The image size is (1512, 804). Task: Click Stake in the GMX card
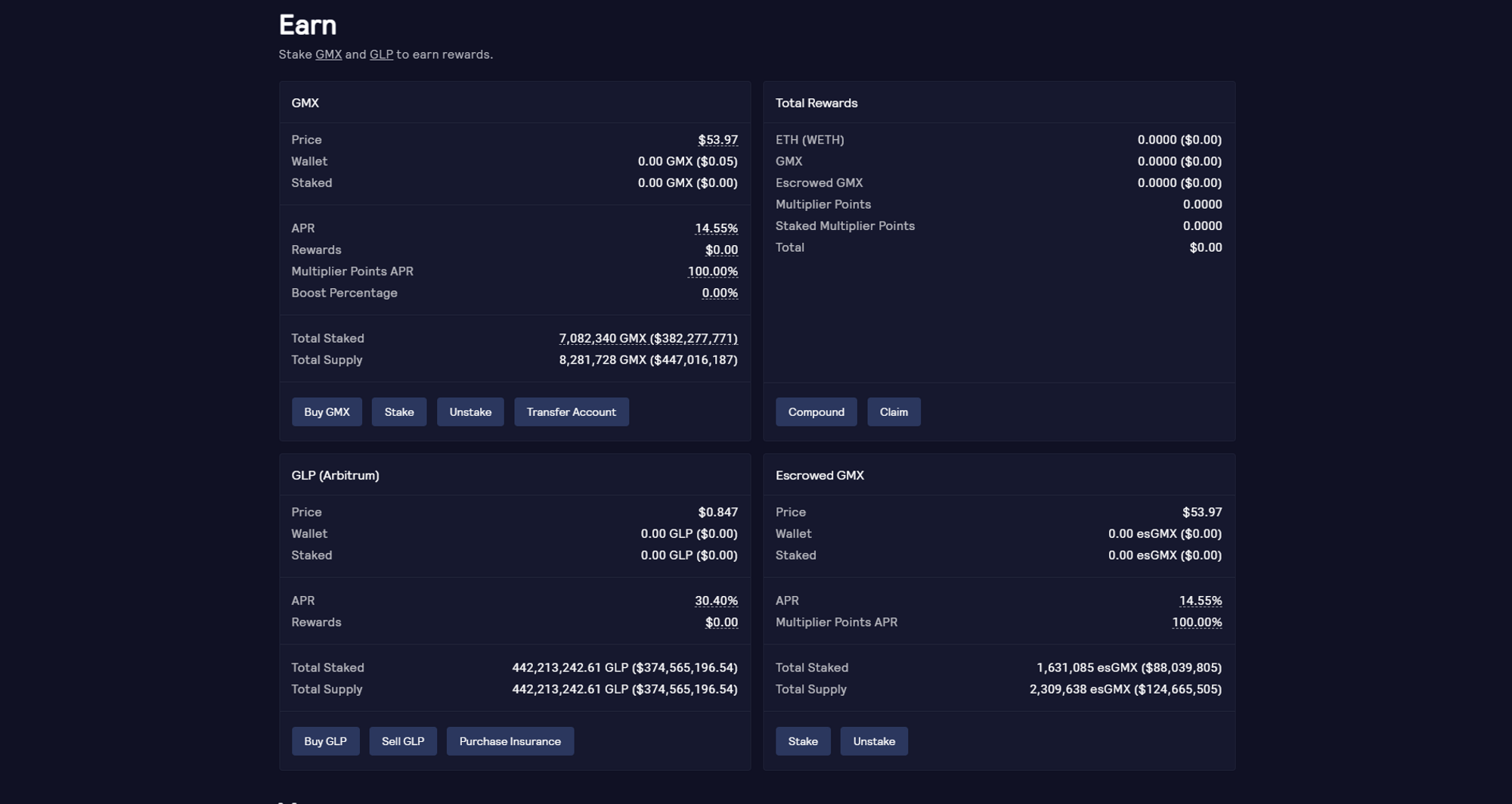tap(399, 411)
